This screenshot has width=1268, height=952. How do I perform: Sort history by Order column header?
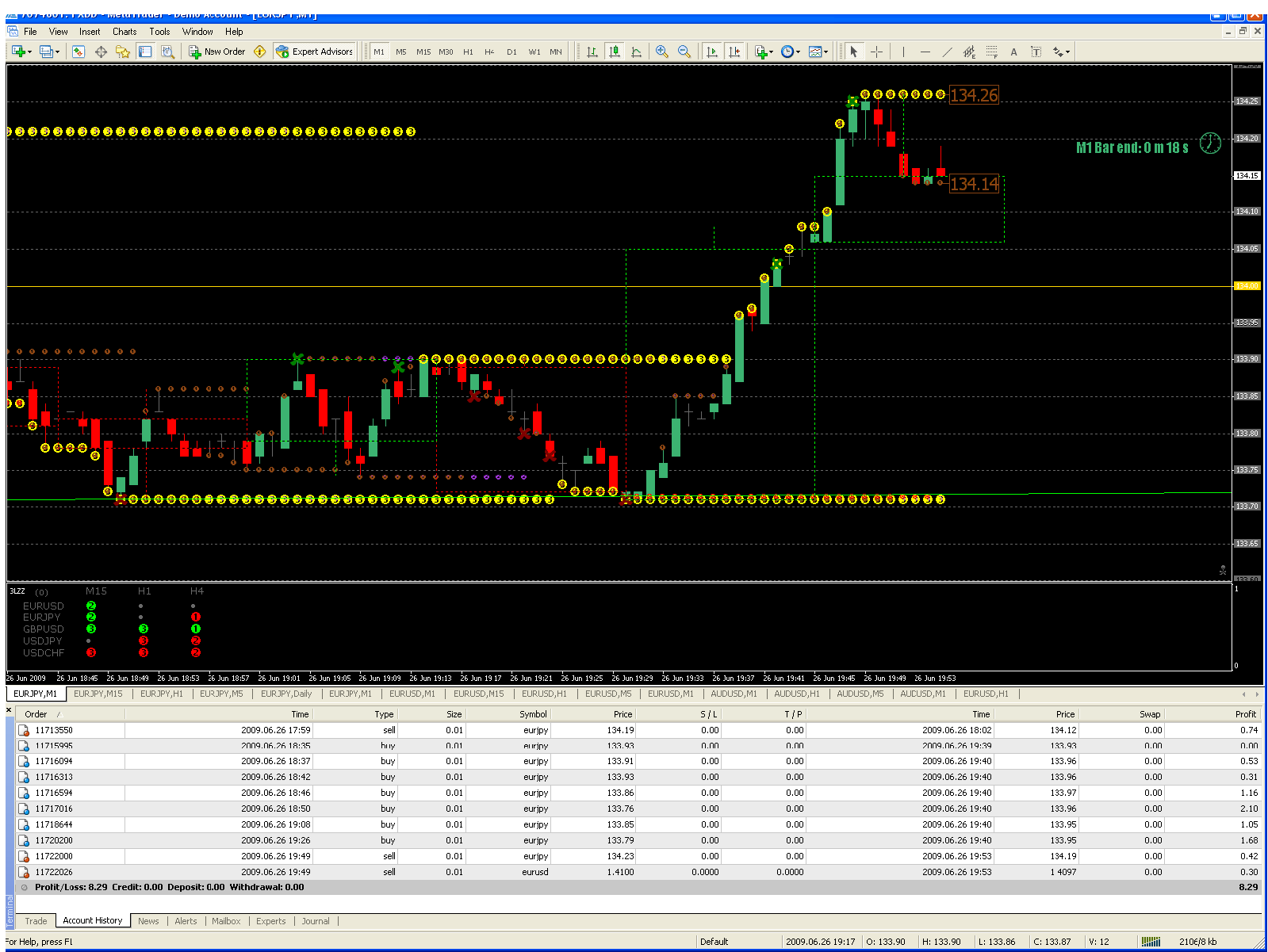pyautogui.click(x=36, y=714)
